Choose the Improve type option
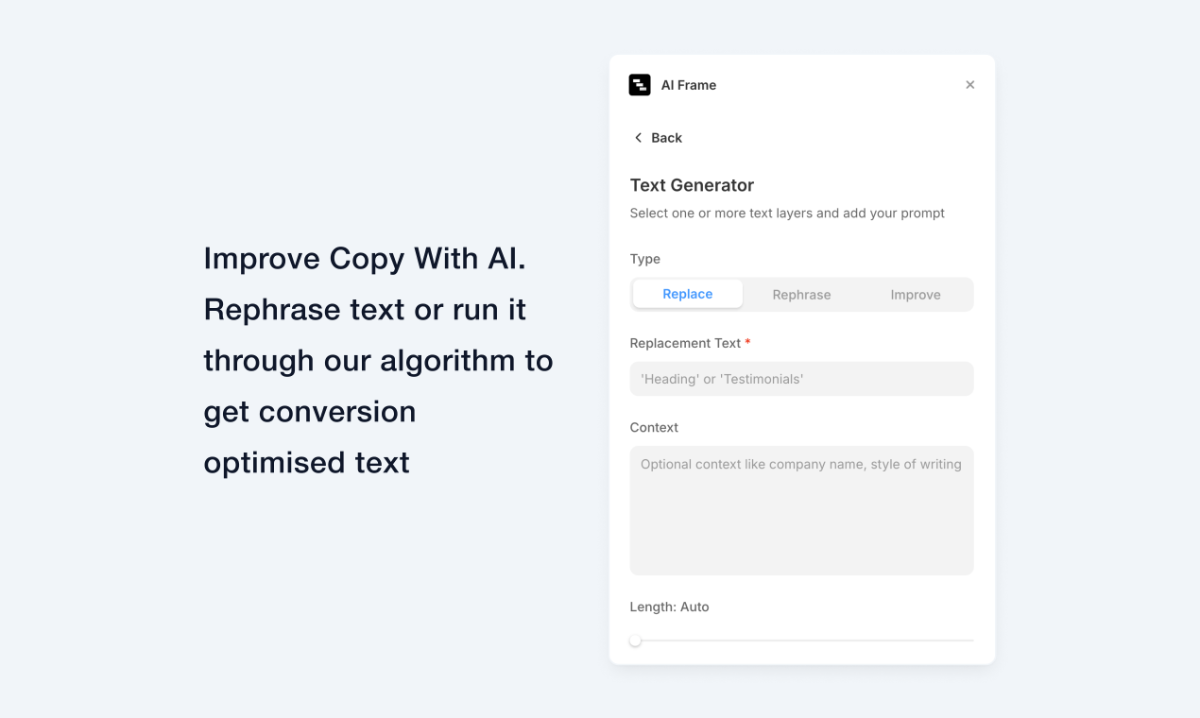The height and width of the screenshot is (718, 1200). 916,294
